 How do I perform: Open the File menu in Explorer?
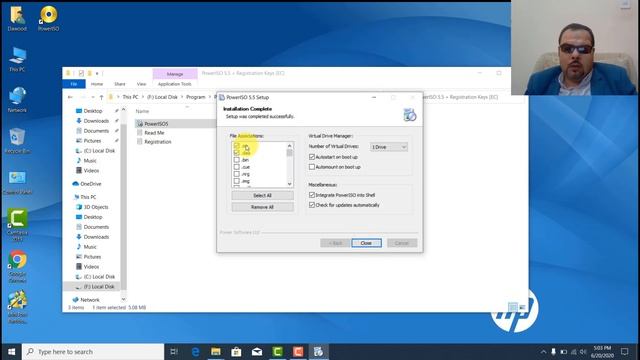(x=74, y=84)
